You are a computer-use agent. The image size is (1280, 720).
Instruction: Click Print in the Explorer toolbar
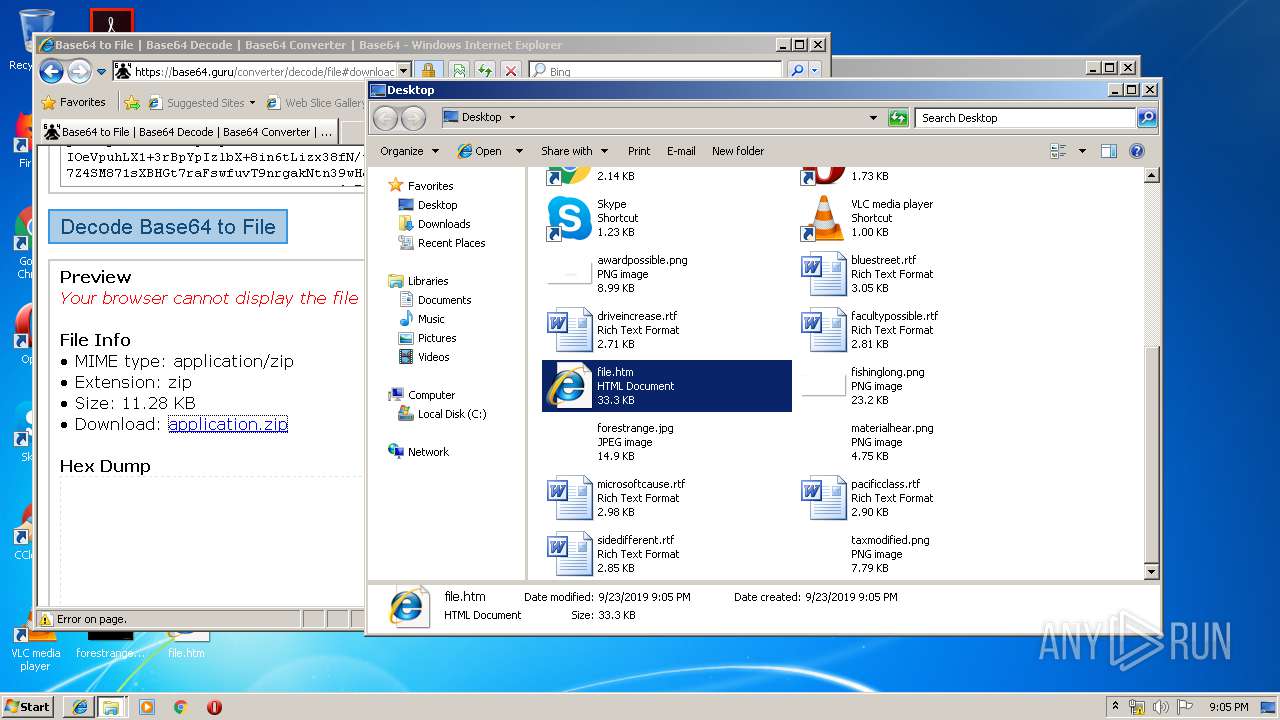[639, 151]
